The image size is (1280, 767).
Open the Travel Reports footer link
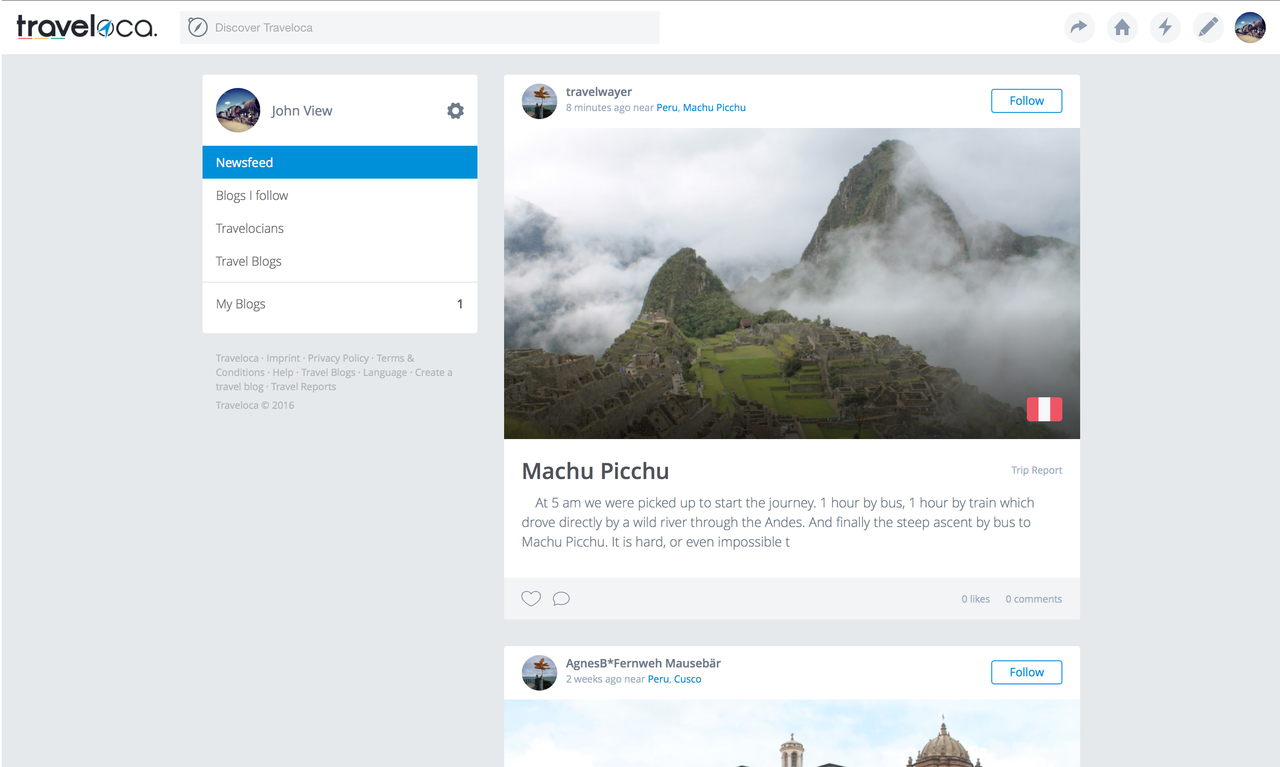pos(303,387)
